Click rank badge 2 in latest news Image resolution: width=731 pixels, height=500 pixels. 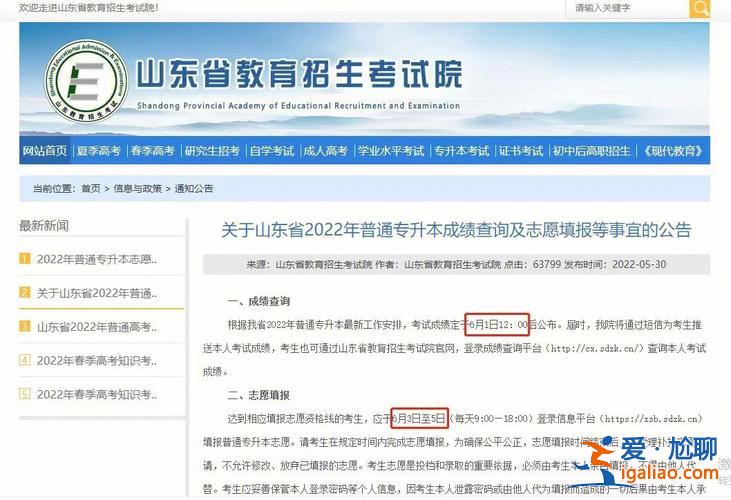[25, 292]
